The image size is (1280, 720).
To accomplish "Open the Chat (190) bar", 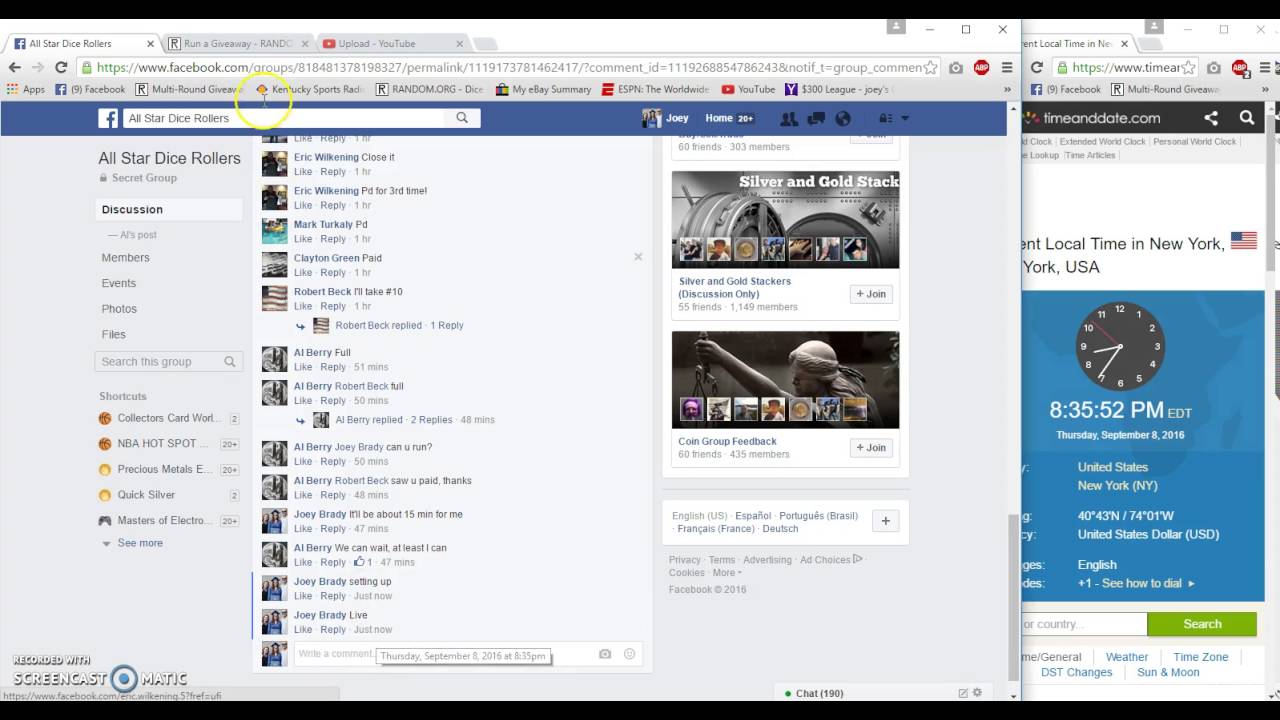I will [x=820, y=692].
